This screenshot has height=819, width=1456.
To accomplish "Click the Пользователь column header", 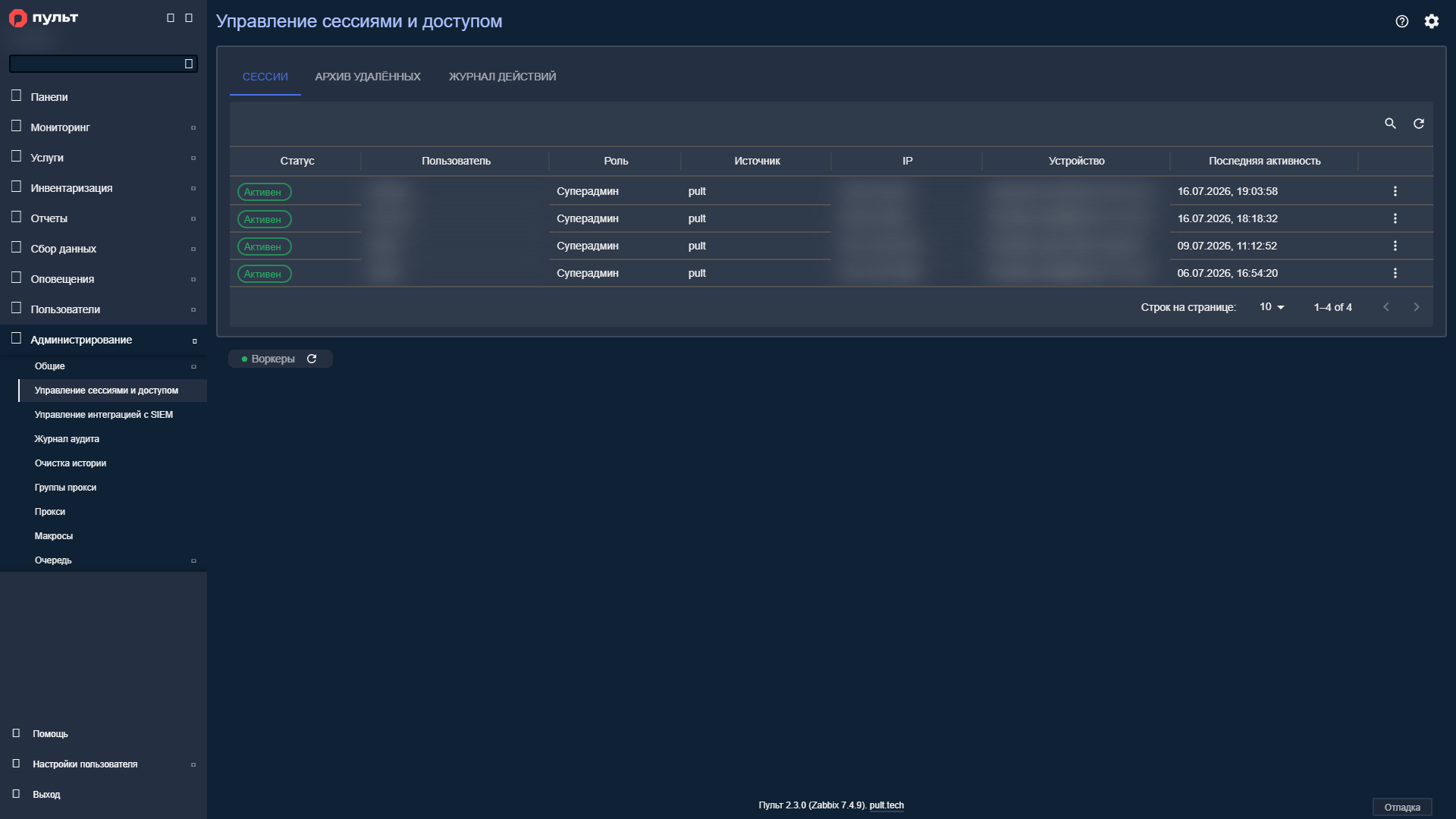I will point(456,161).
